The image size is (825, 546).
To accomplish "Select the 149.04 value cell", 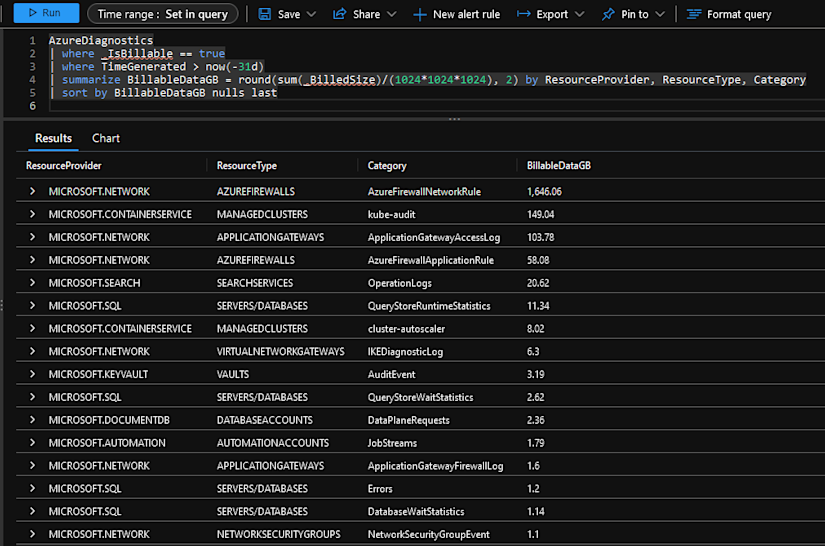I will click(x=540, y=214).
